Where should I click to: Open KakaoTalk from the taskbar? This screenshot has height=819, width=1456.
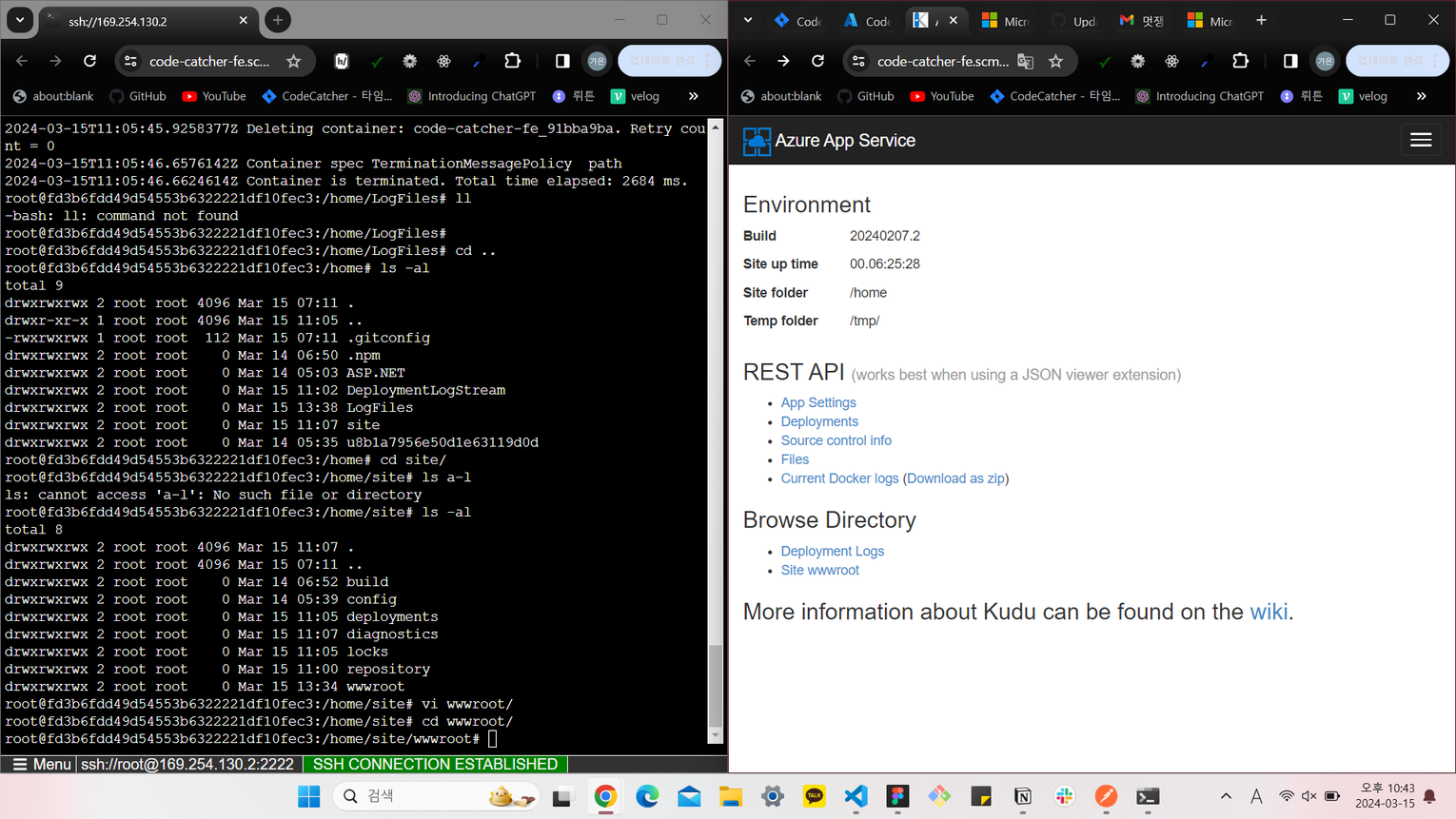(814, 796)
